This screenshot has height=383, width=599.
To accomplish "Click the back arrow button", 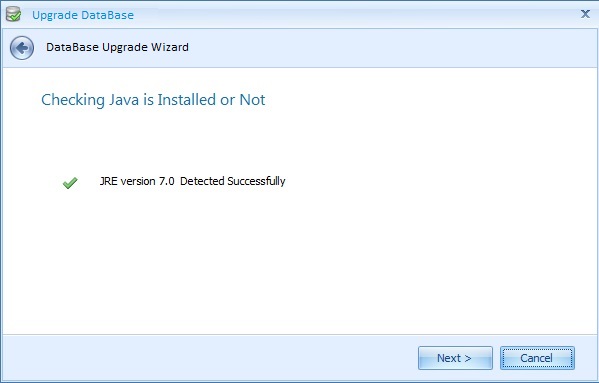I will point(22,48).
